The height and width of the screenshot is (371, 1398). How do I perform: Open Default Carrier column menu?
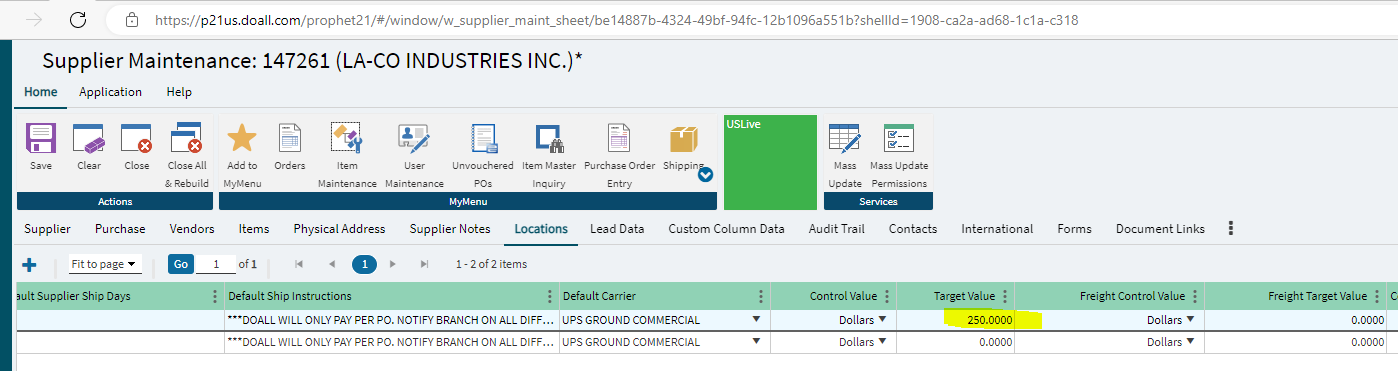click(761, 296)
